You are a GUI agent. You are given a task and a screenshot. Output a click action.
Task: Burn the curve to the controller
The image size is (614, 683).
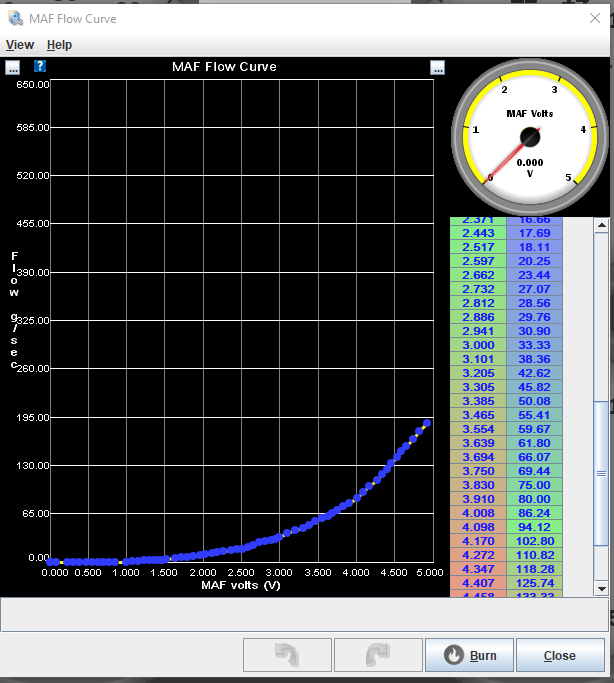469,655
